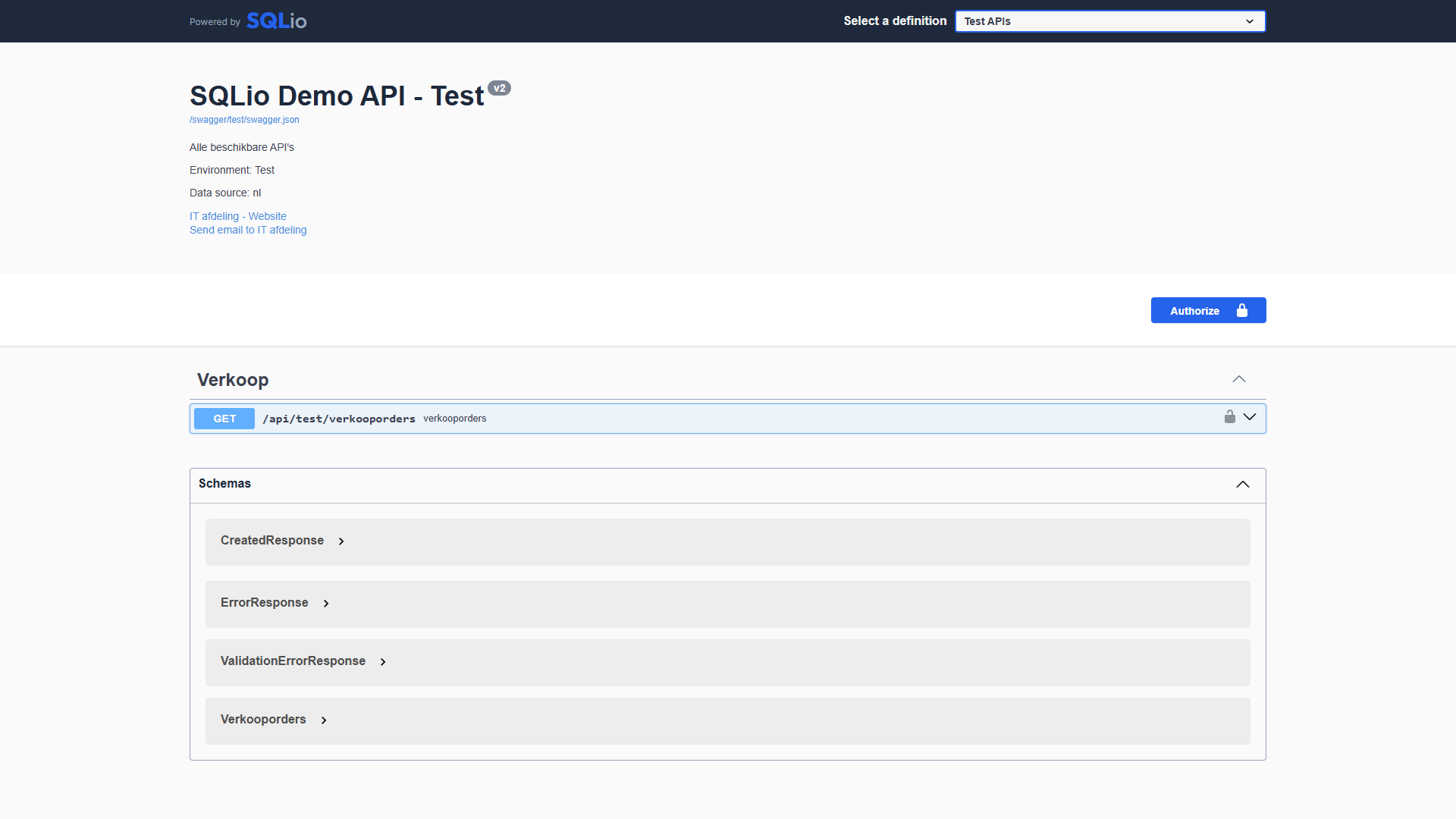
Task: Expand the ErrorResponse schema
Action: [x=326, y=604]
